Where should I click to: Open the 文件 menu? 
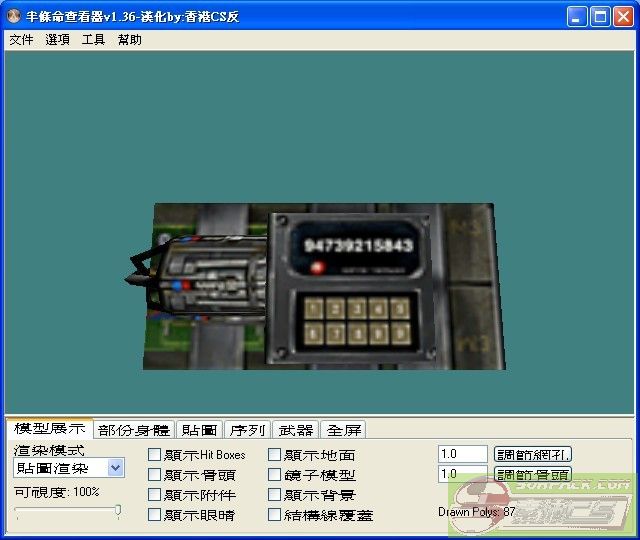21,40
